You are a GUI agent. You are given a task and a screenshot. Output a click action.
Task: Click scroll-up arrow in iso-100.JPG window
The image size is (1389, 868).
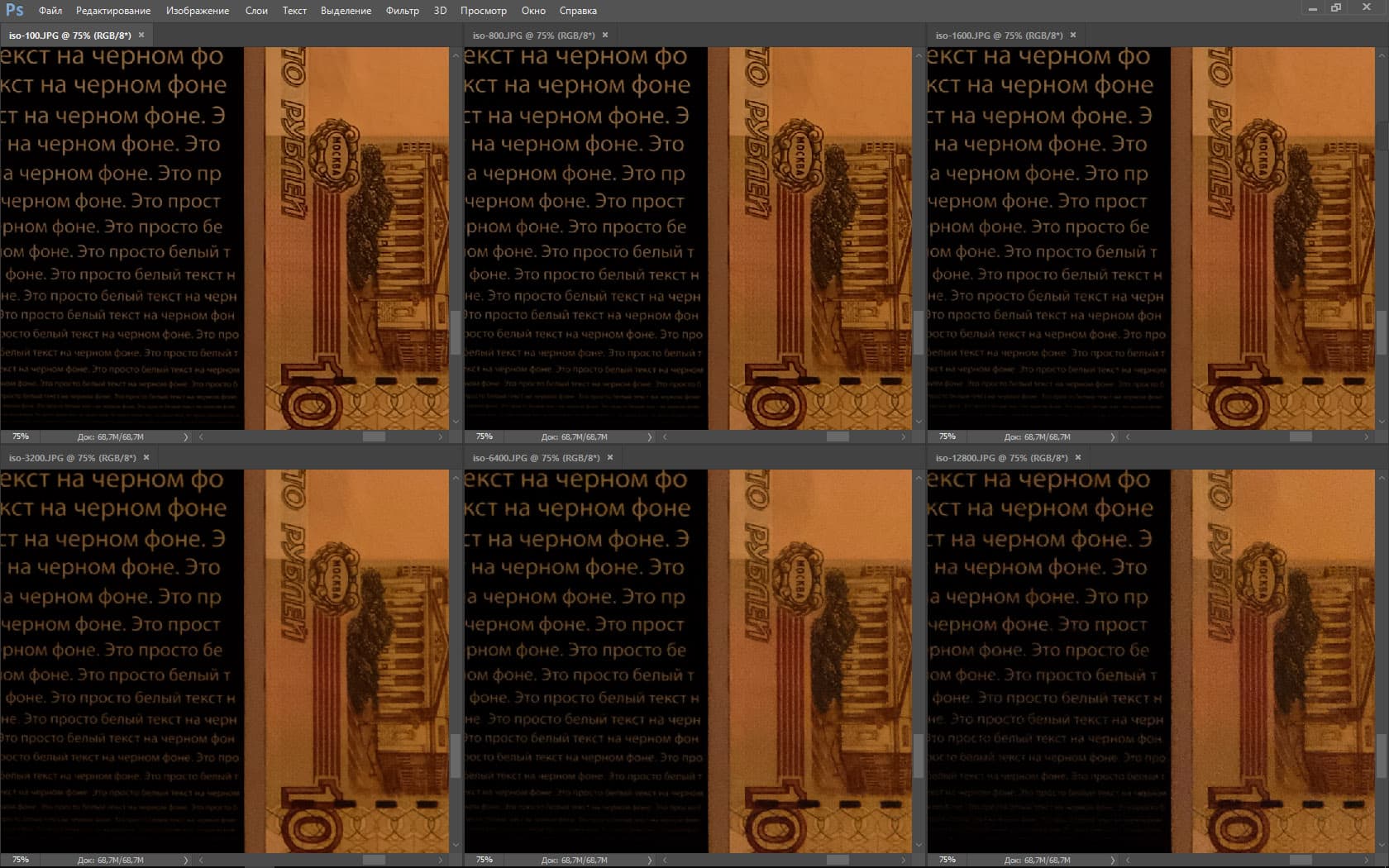pos(456,54)
